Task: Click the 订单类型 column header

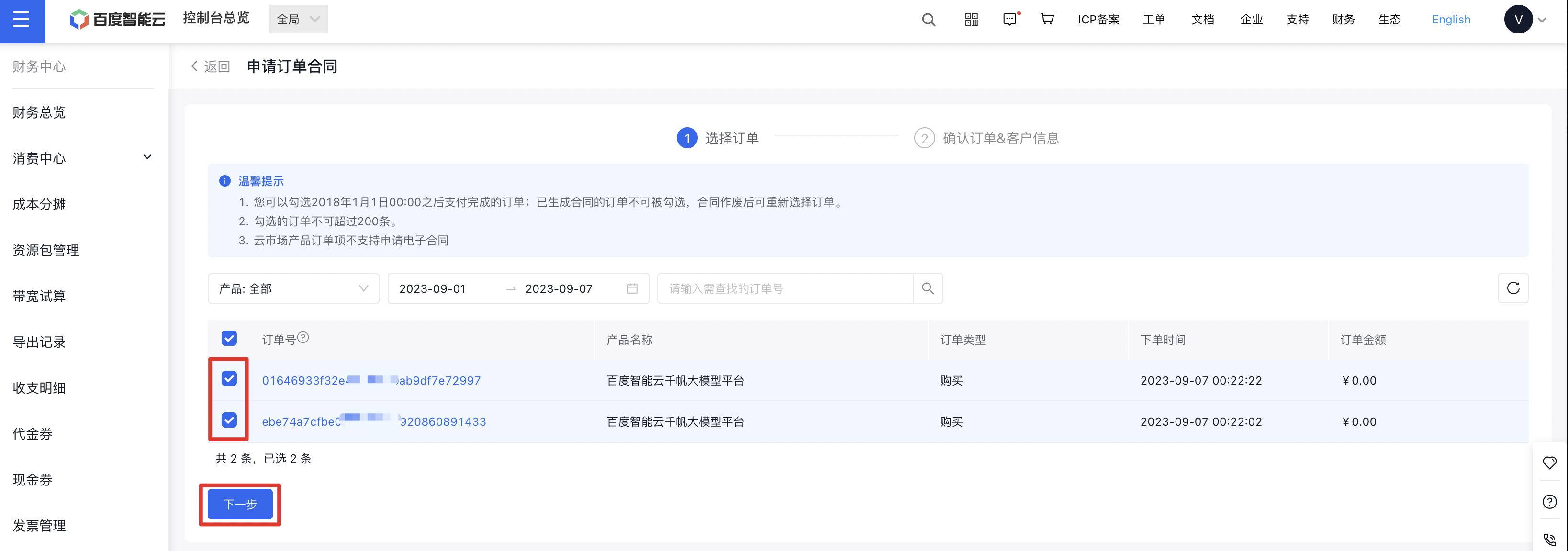Action: (x=963, y=340)
